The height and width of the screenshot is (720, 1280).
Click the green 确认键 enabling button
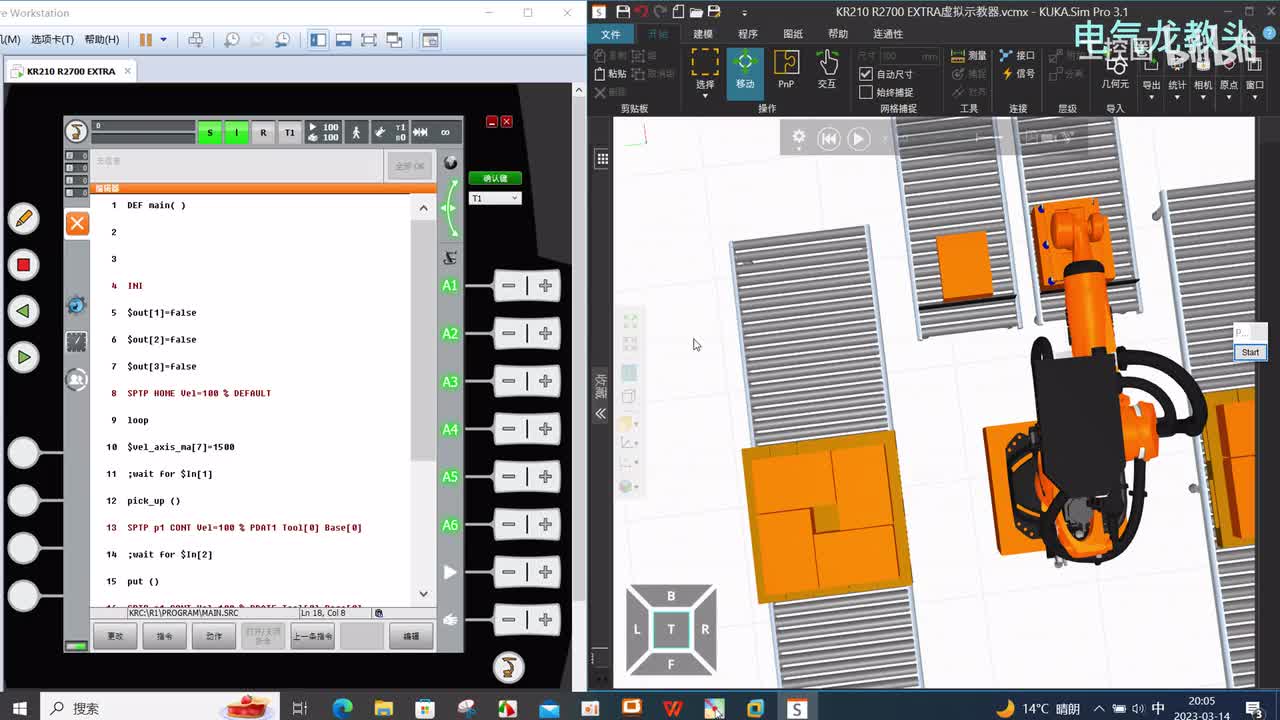point(495,178)
